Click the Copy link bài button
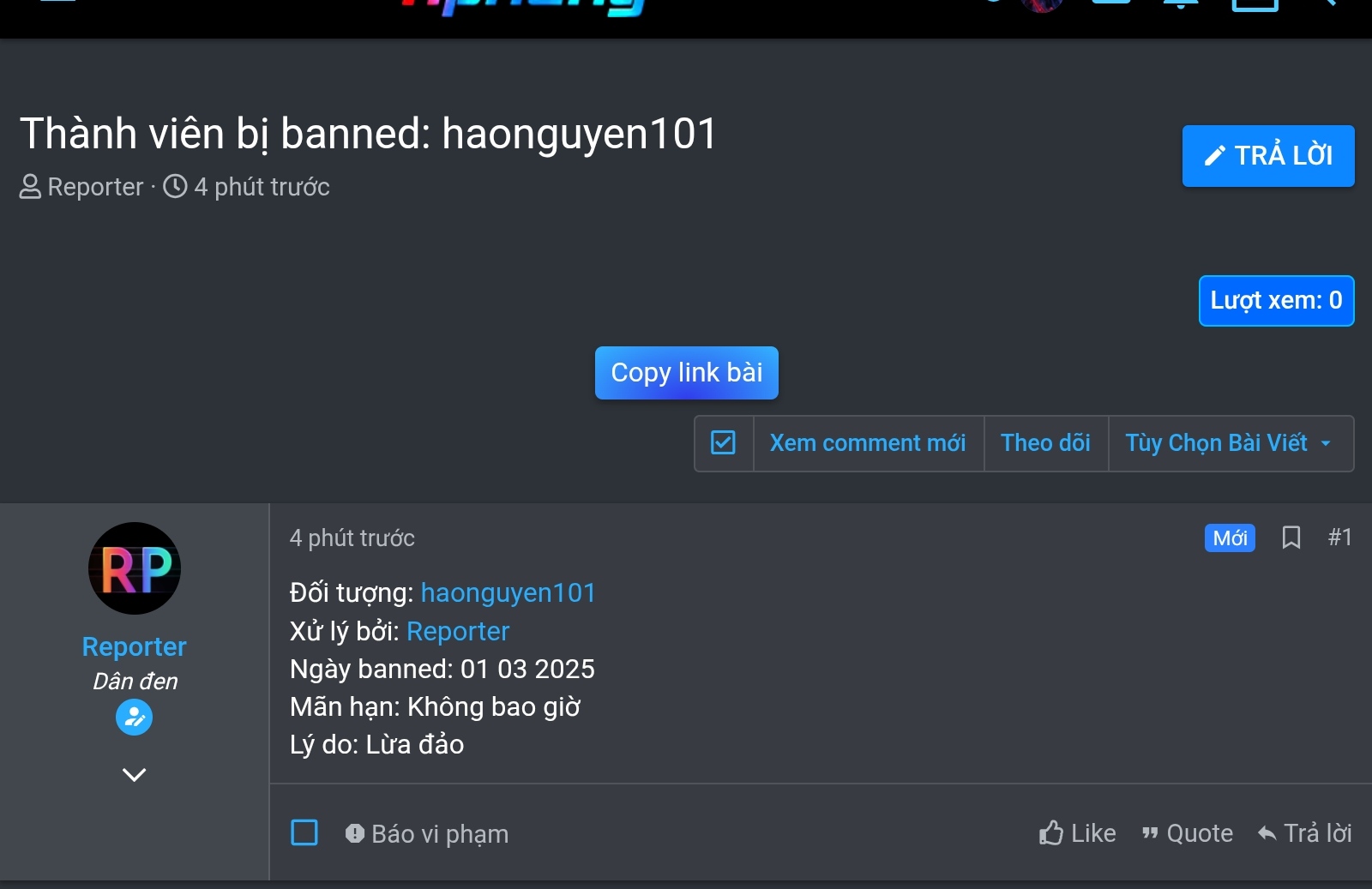 [687, 373]
